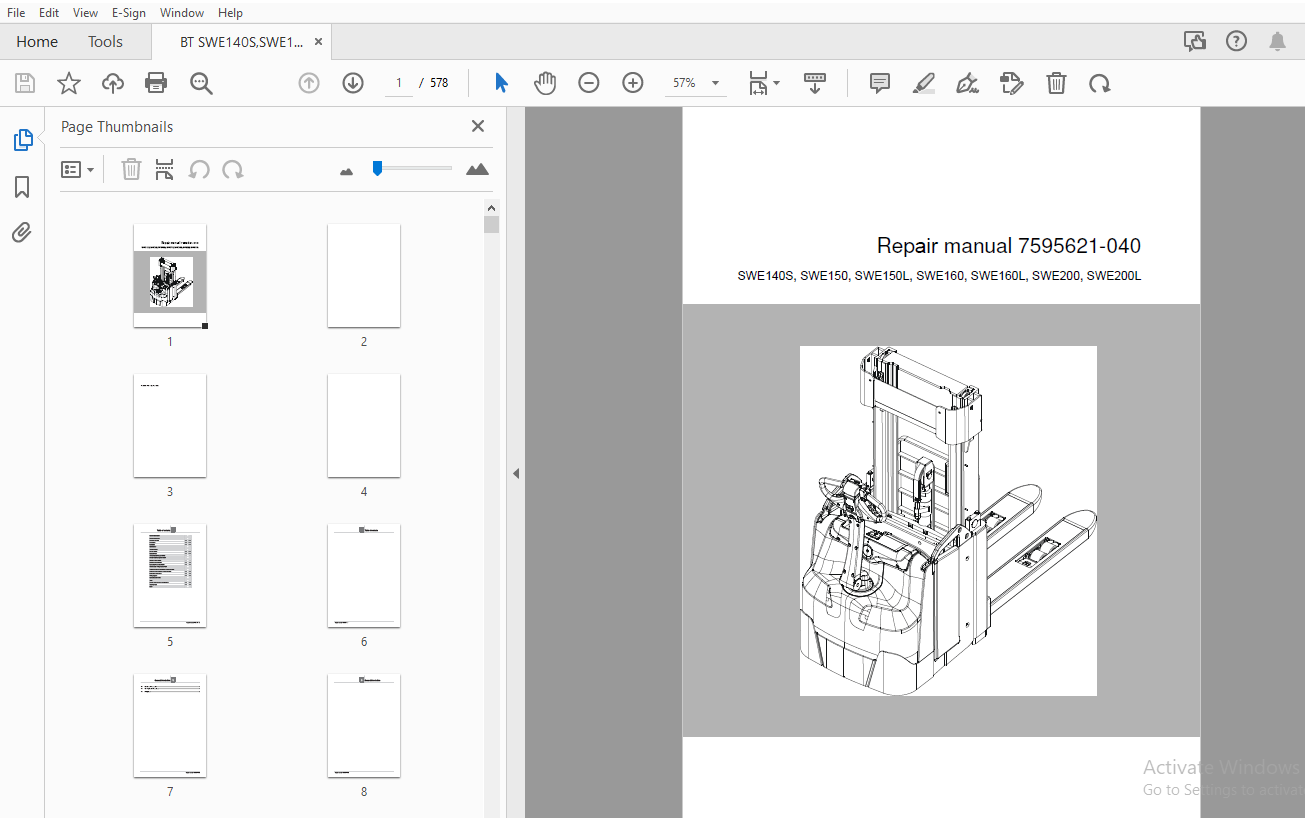Activate the hand pan tool

[x=545, y=83]
